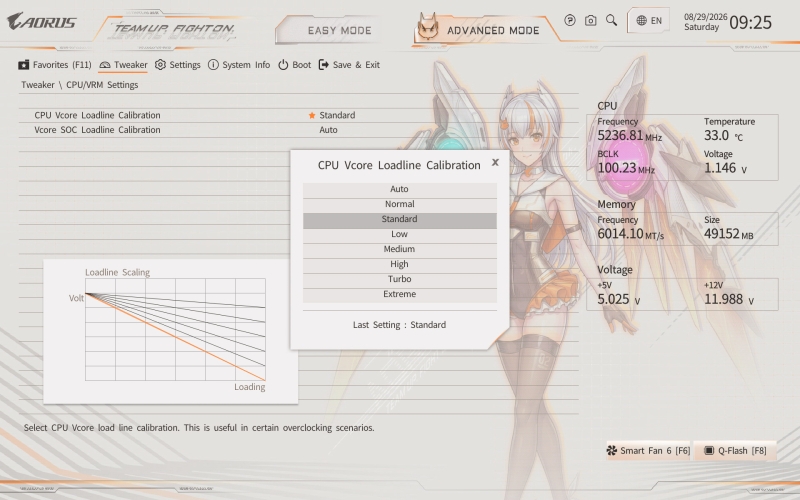Click the Tweaker \ CPU/VRM Settings breadcrumb
800x500 pixels.
click(x=80, y=85)
